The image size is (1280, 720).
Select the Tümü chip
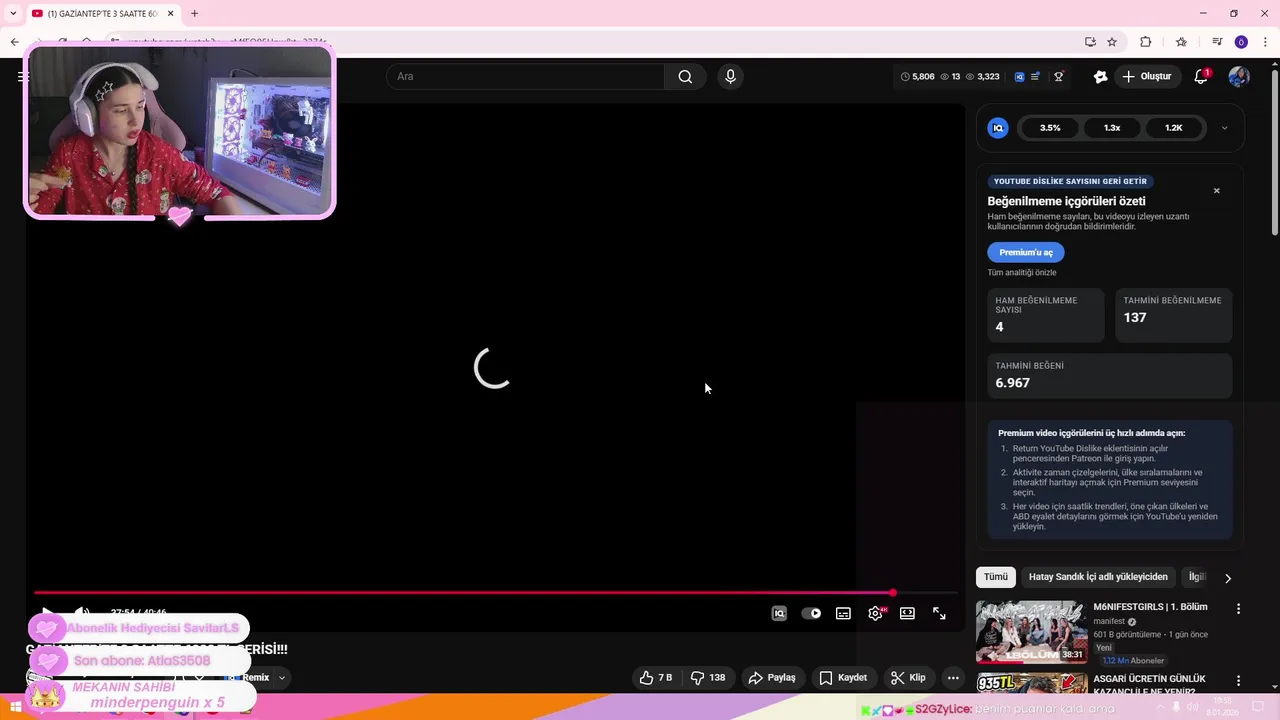[996, 577]
